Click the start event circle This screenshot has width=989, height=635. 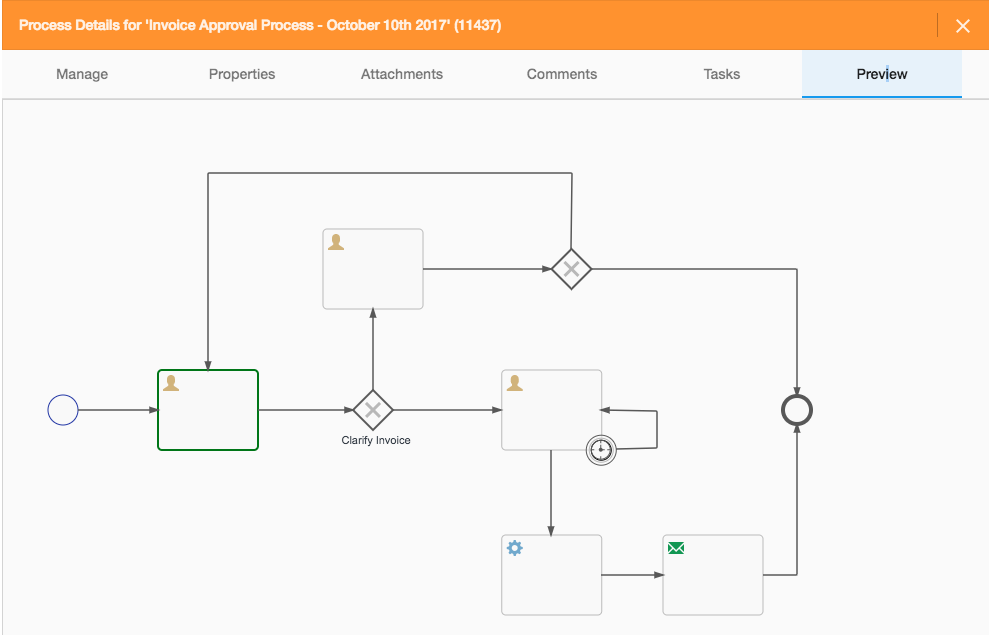tap(63, 410)
